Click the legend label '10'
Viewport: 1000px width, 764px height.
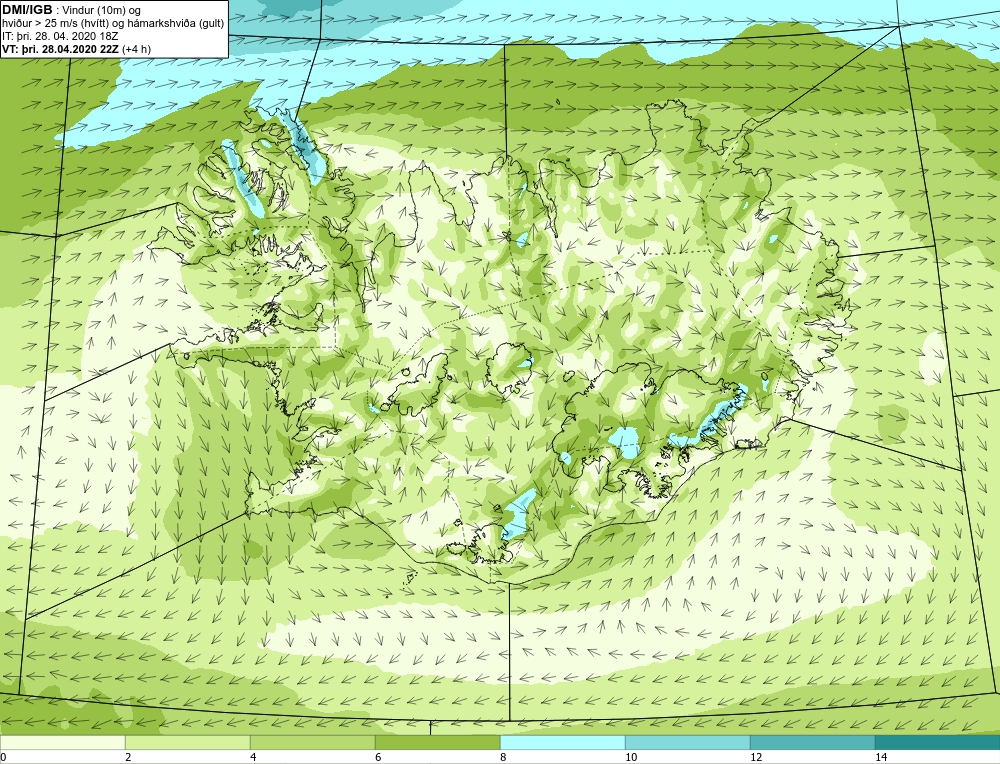pos(631,757)
